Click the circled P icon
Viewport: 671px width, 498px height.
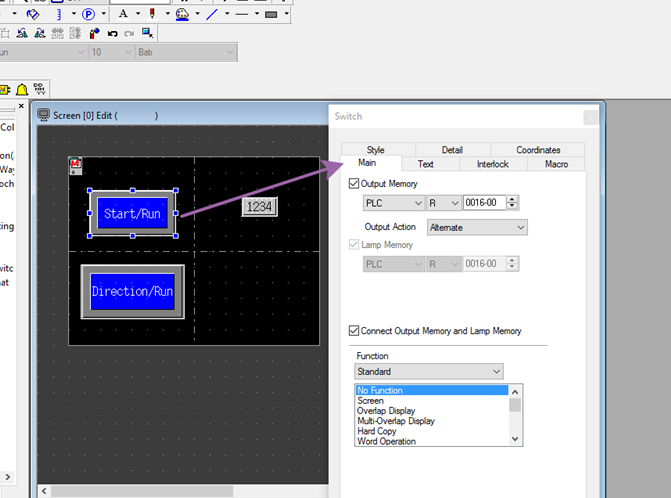[88, 14]
